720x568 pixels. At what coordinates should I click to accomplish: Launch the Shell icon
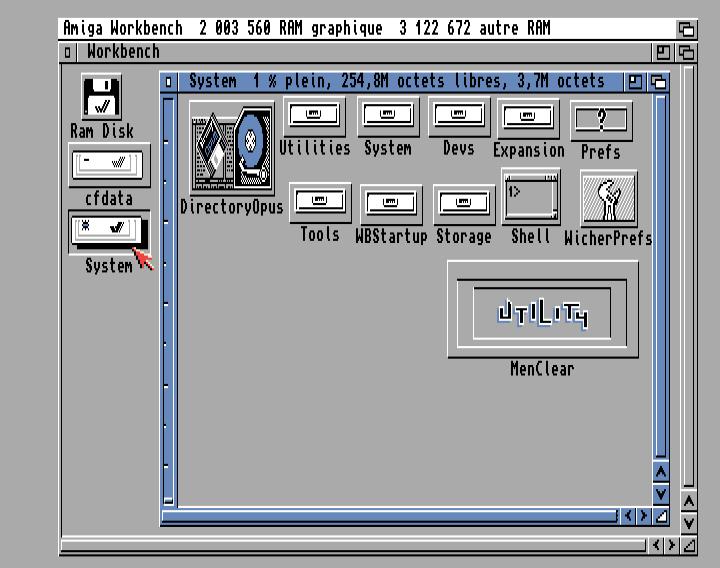531,197
